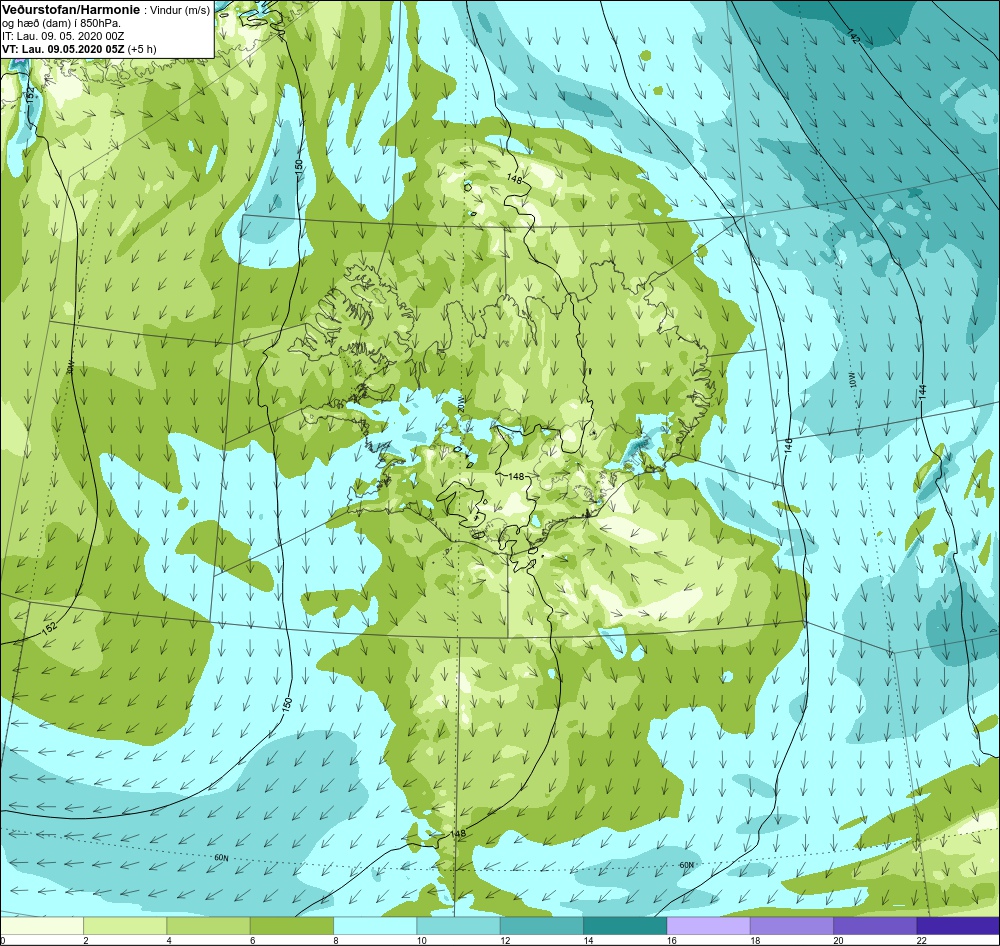The height and width of the screenshot is (946, 1000).
Task: Click the 14–16 m/s dark teal legend swatch
Action: (x=625, y=925)
